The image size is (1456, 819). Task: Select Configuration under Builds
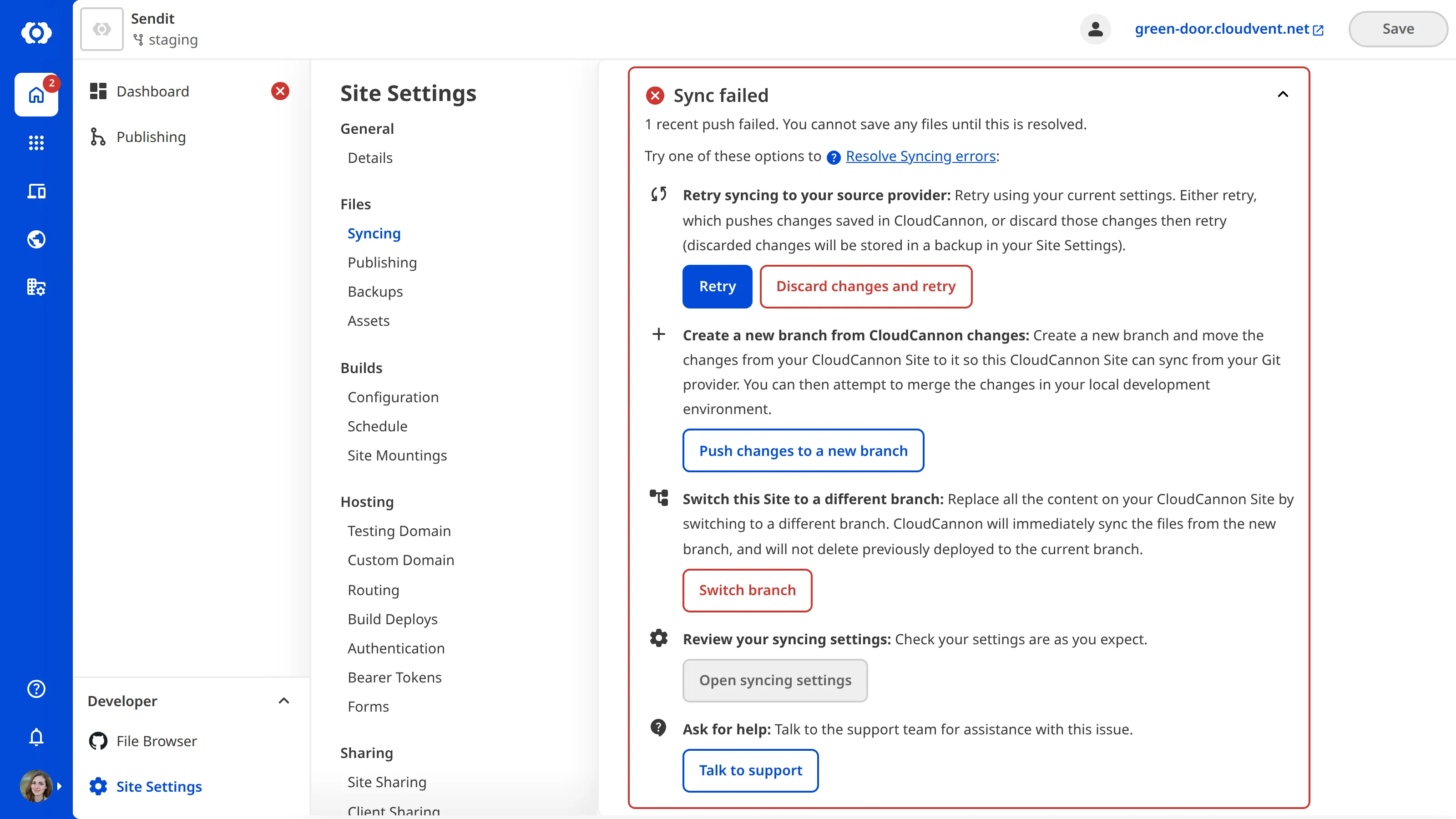pyautogui.click(x=393, y=397)
